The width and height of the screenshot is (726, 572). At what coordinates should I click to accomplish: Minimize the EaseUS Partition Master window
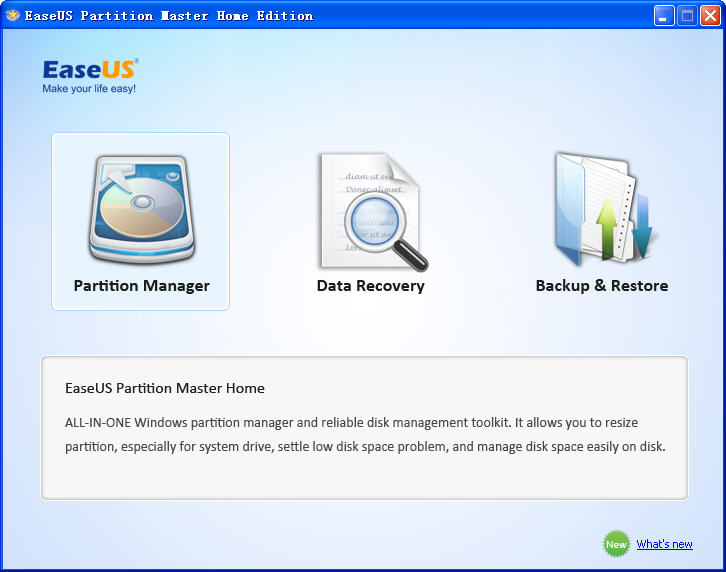pyautogui.click(x=663, y=16)
